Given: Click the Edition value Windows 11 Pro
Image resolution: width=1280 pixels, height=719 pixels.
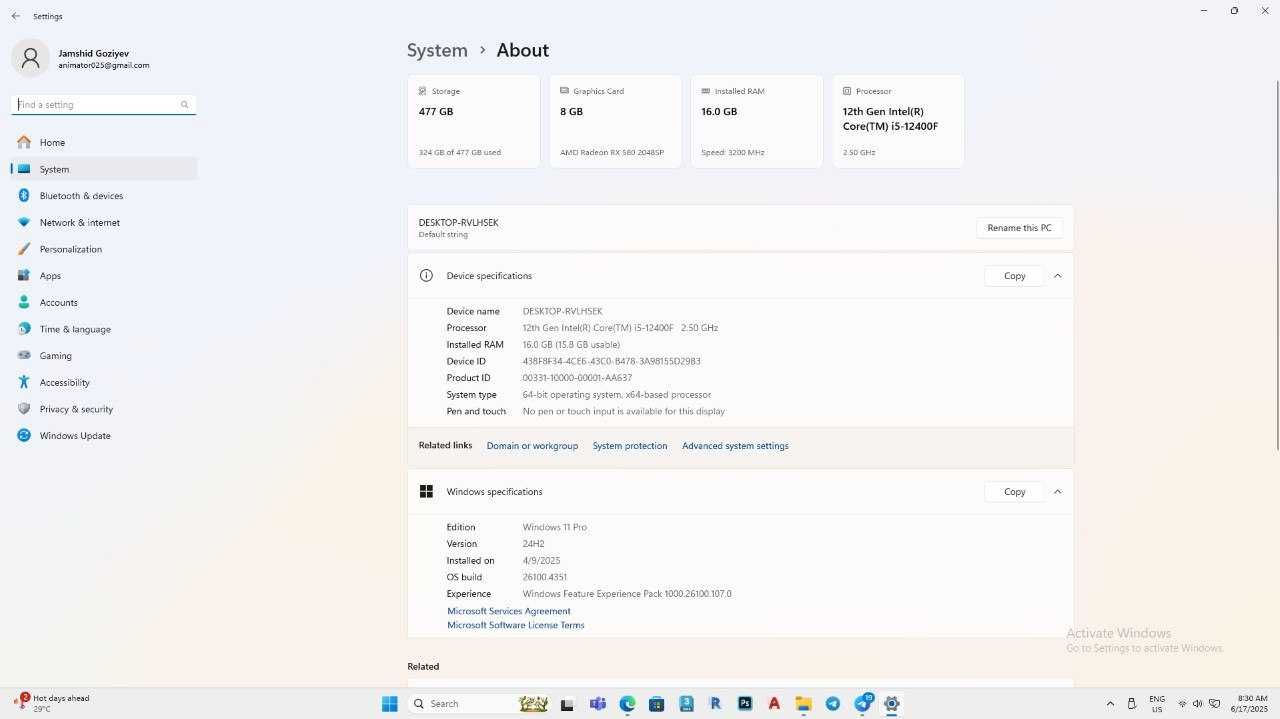Looking at the screenshot, I should pos(554,527).
